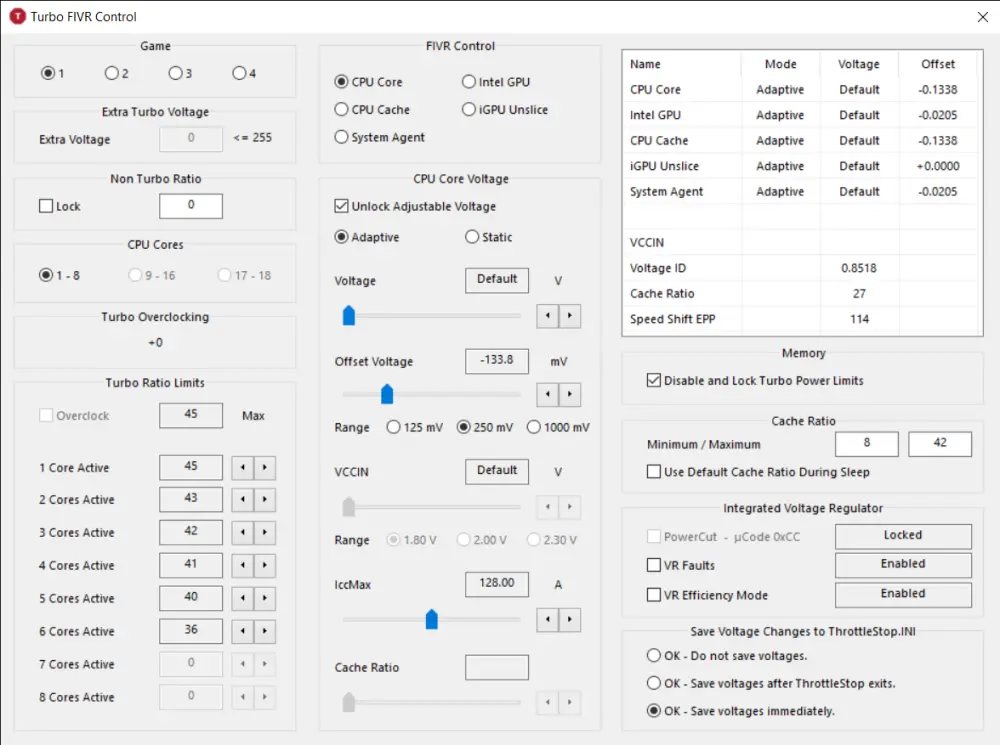Click the System Agent row in voltage table
Image resolution: width=1000 pixels, height=745 pixels.
(802, 191)
